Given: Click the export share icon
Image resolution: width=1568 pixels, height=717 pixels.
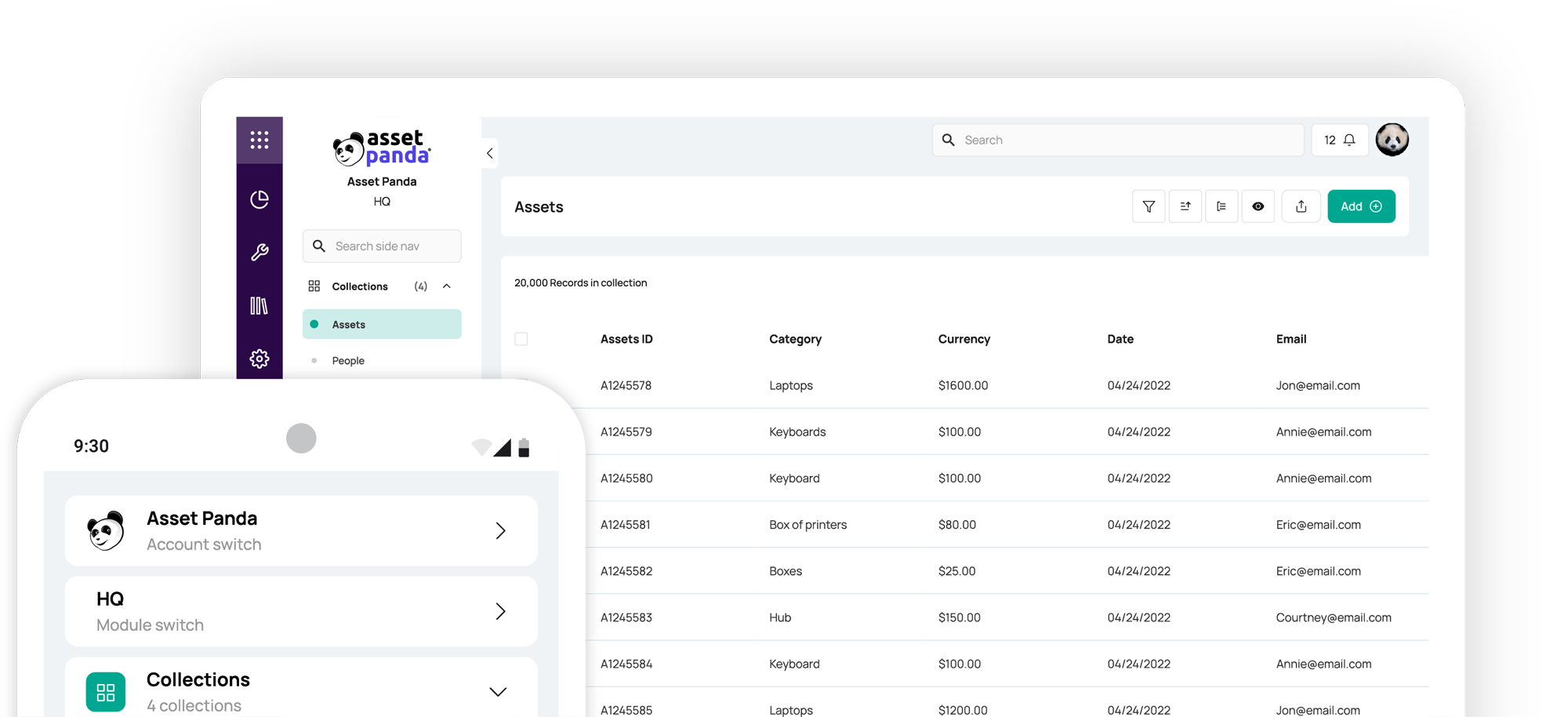Looking at the screenshot, I should coord(1301,206).
